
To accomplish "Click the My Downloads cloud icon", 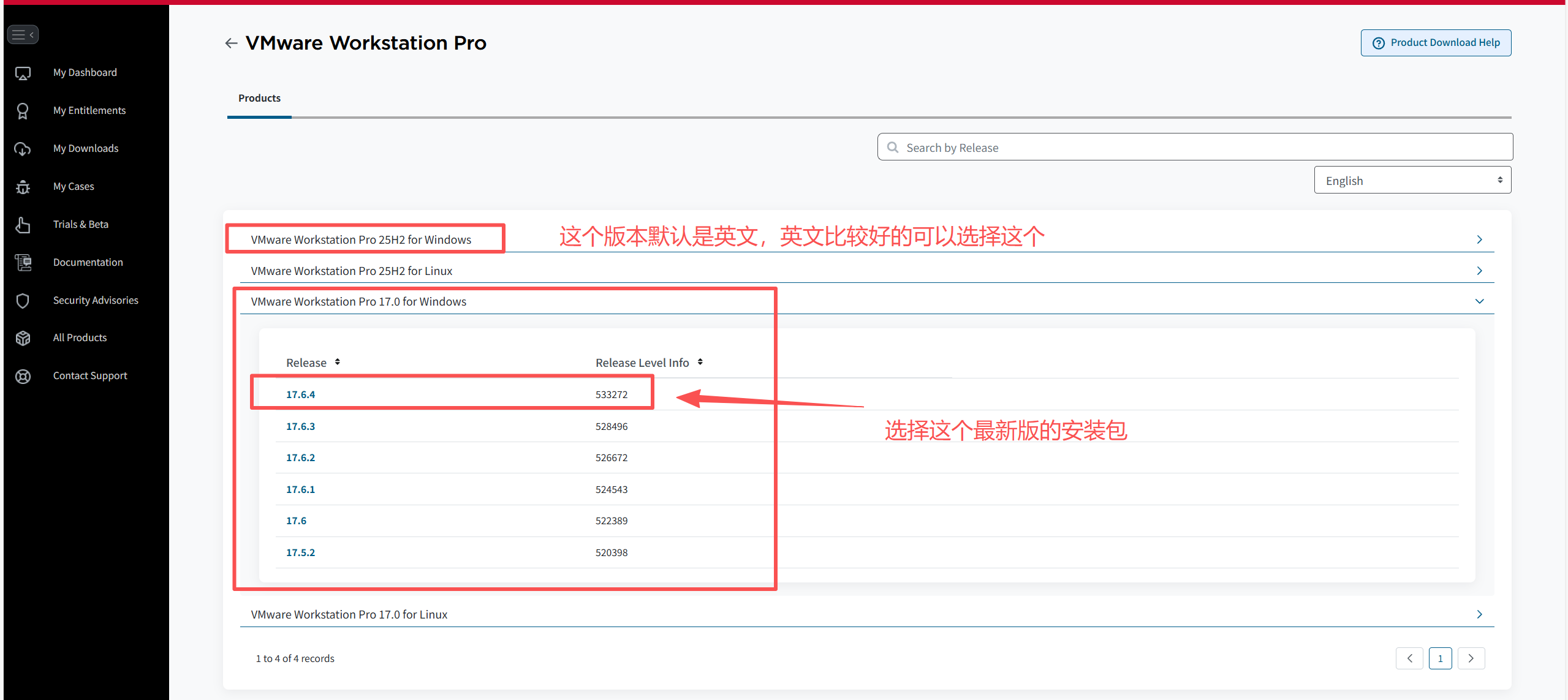I will pos(23,149).
